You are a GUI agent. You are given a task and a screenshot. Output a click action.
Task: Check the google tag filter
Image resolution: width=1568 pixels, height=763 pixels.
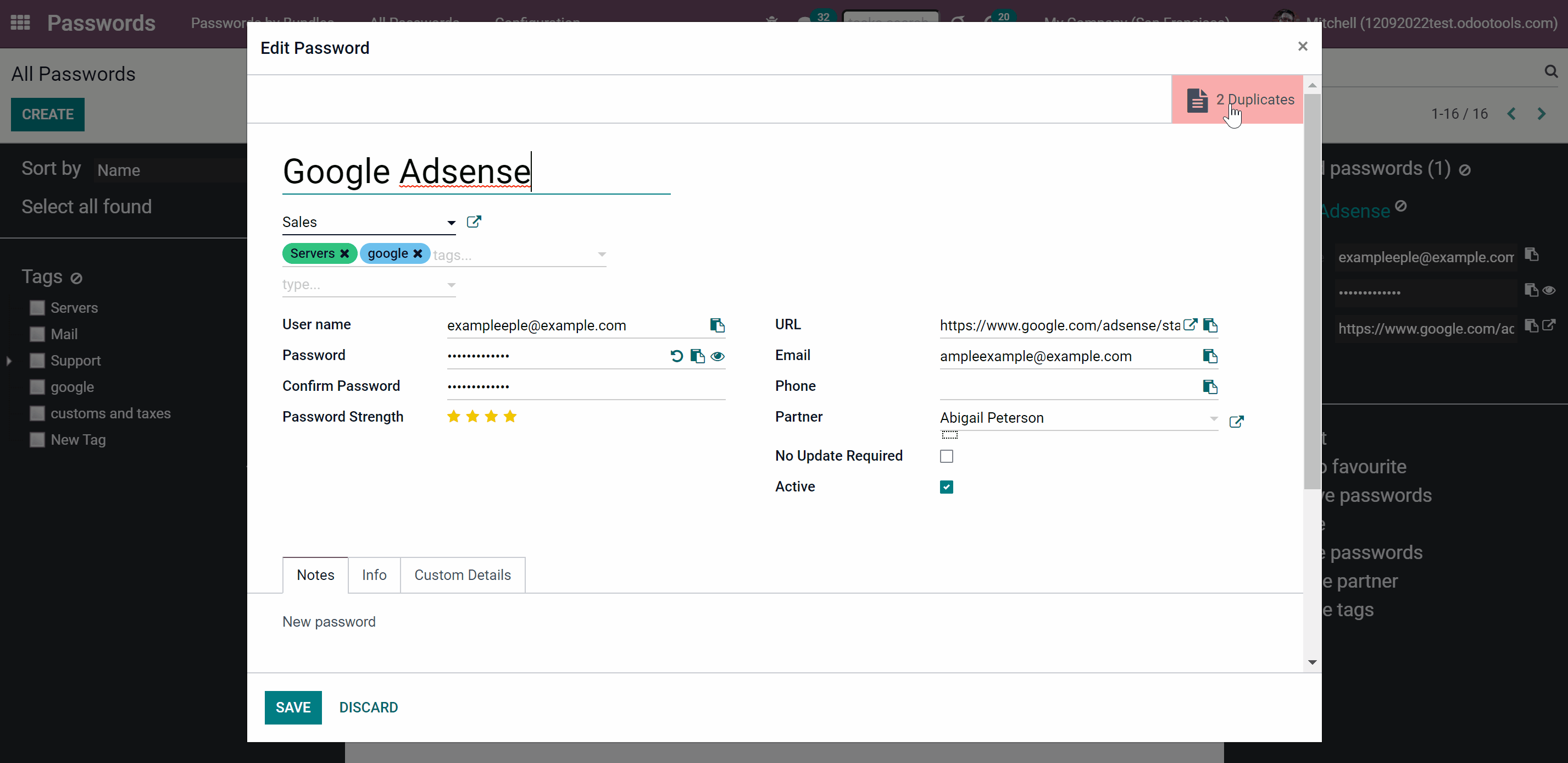[x=37, y=388]
